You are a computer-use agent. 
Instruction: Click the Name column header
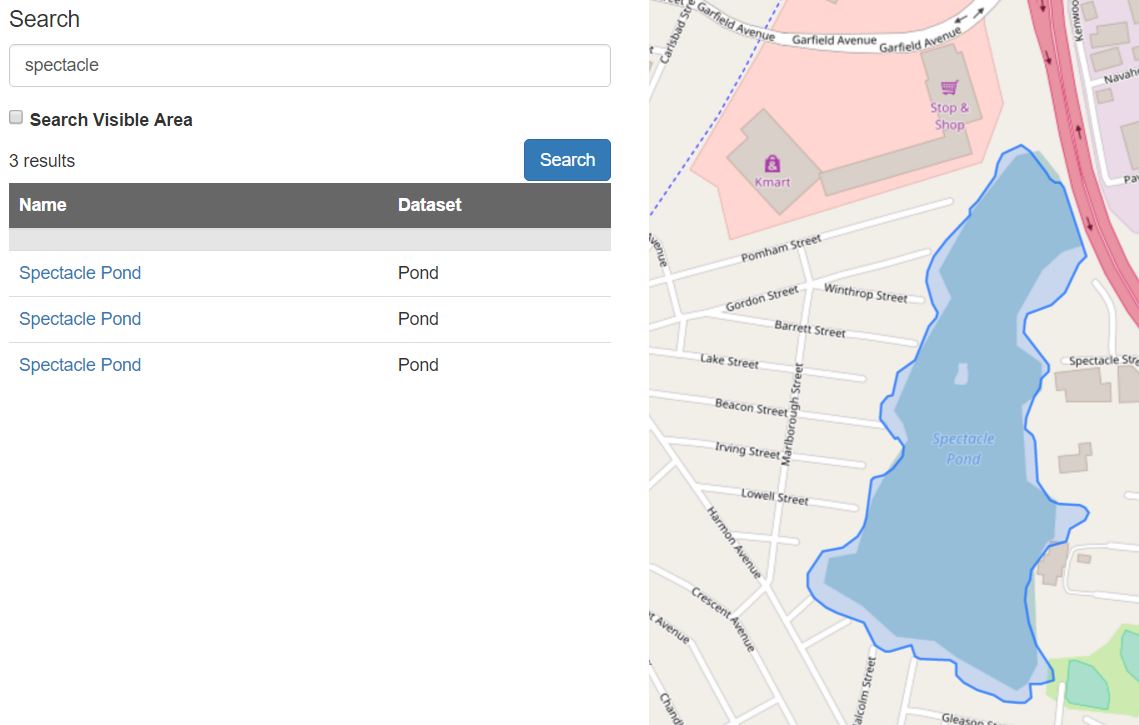coord(43,205)
